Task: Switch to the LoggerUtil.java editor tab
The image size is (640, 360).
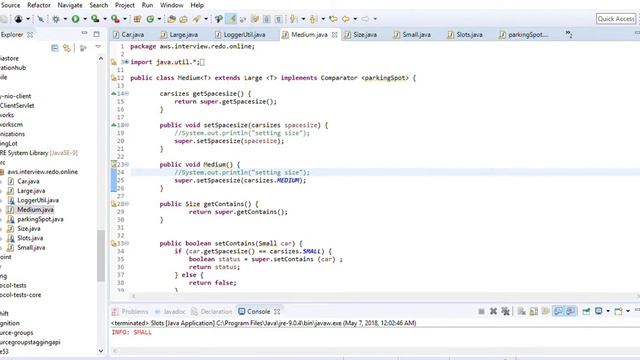Action: pyautogui.click(x=240, y=35)
